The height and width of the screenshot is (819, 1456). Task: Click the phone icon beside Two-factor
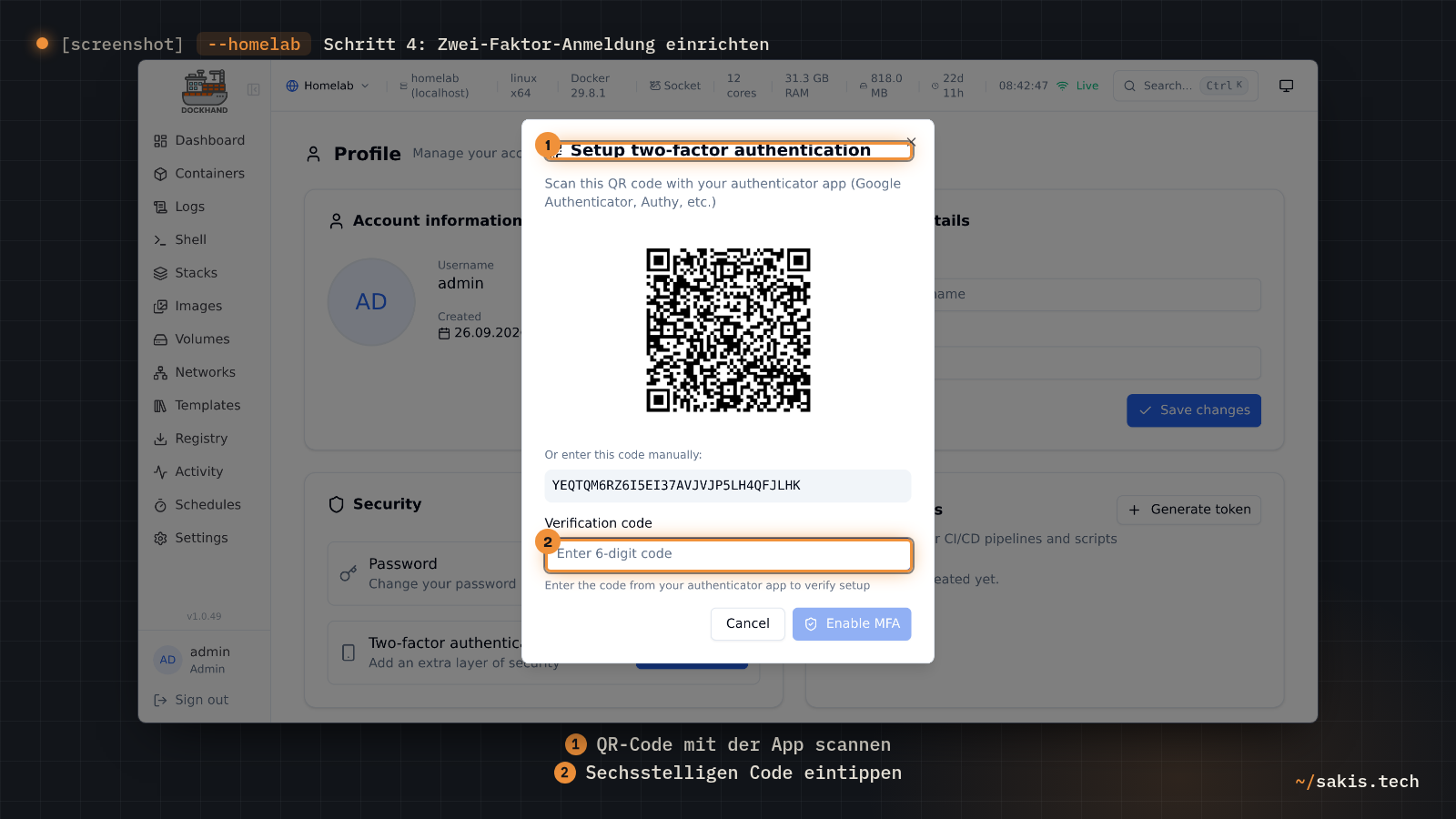point(348,652)
